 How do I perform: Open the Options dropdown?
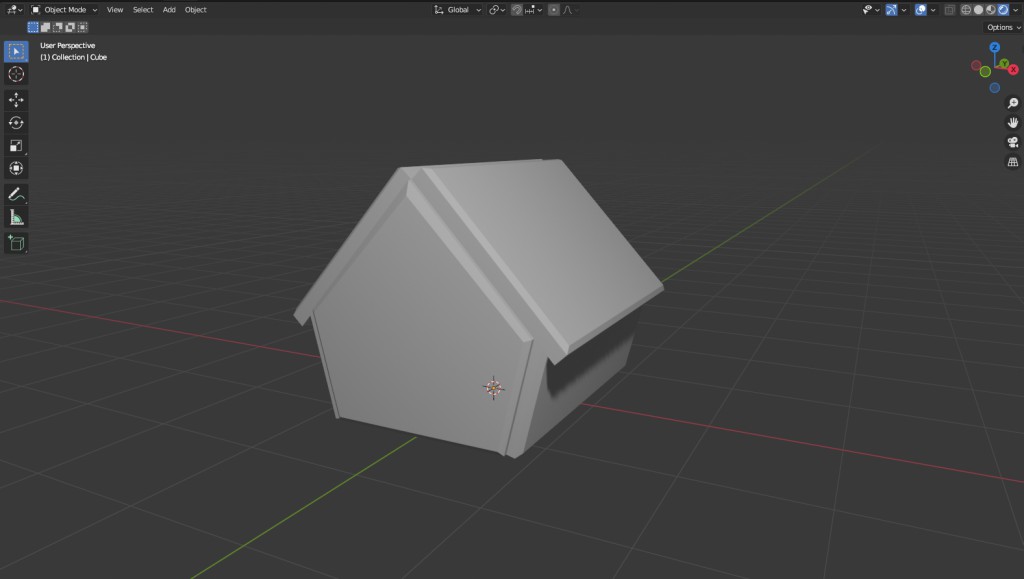point(1002,27)
